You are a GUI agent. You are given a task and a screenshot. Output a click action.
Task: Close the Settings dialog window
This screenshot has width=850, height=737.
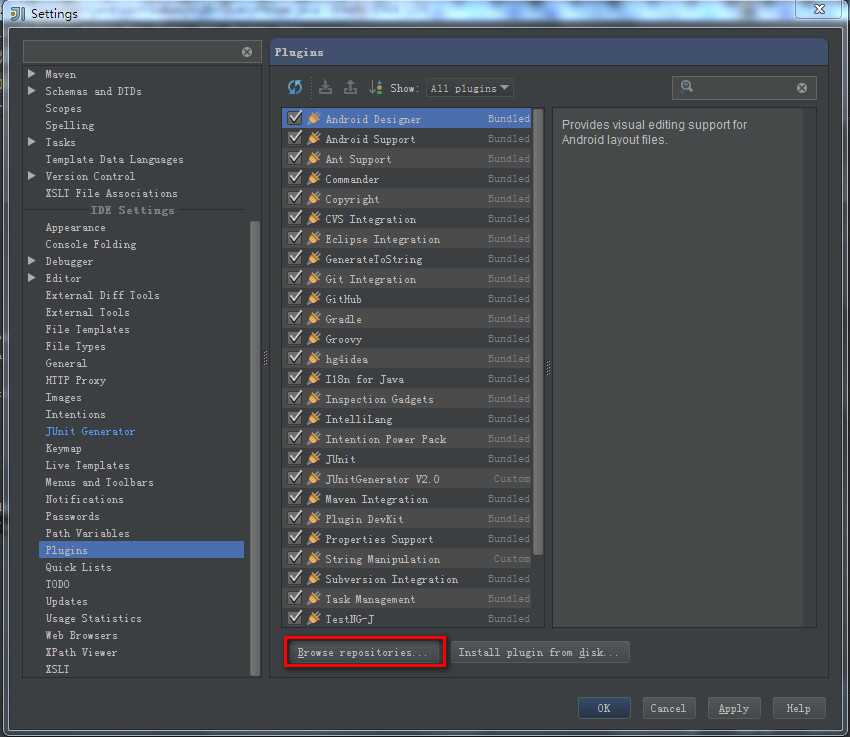820,9
